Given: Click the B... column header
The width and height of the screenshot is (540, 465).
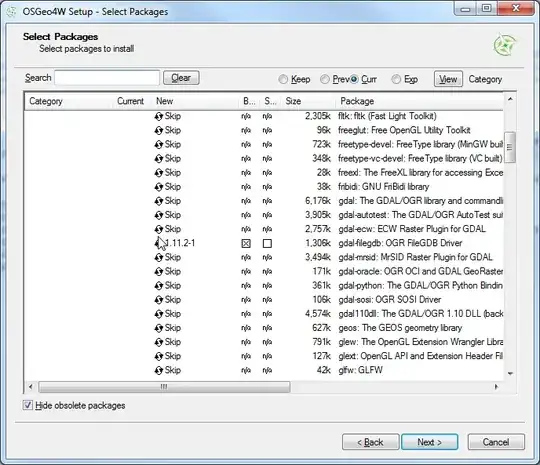Looking at the screenshot, I should [x=249, y=101].
